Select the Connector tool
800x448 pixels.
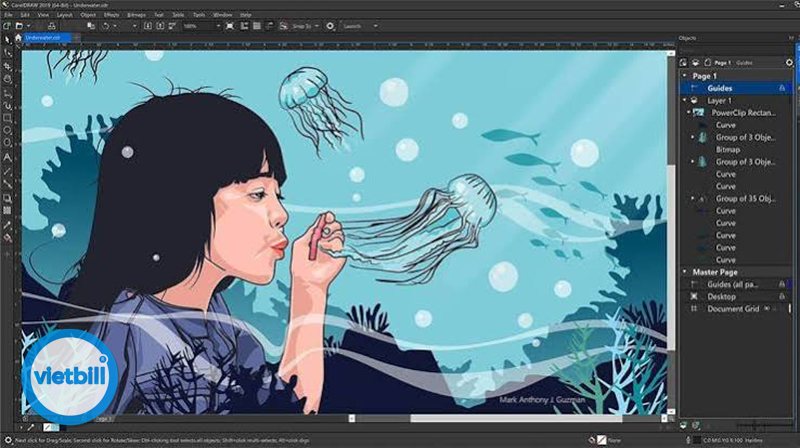7,184
